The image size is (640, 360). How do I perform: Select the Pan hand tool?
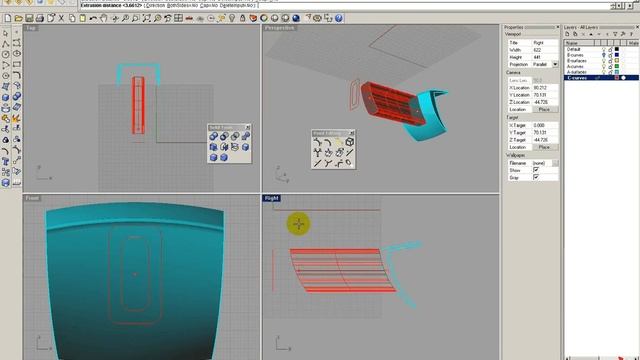click(104, 18)
